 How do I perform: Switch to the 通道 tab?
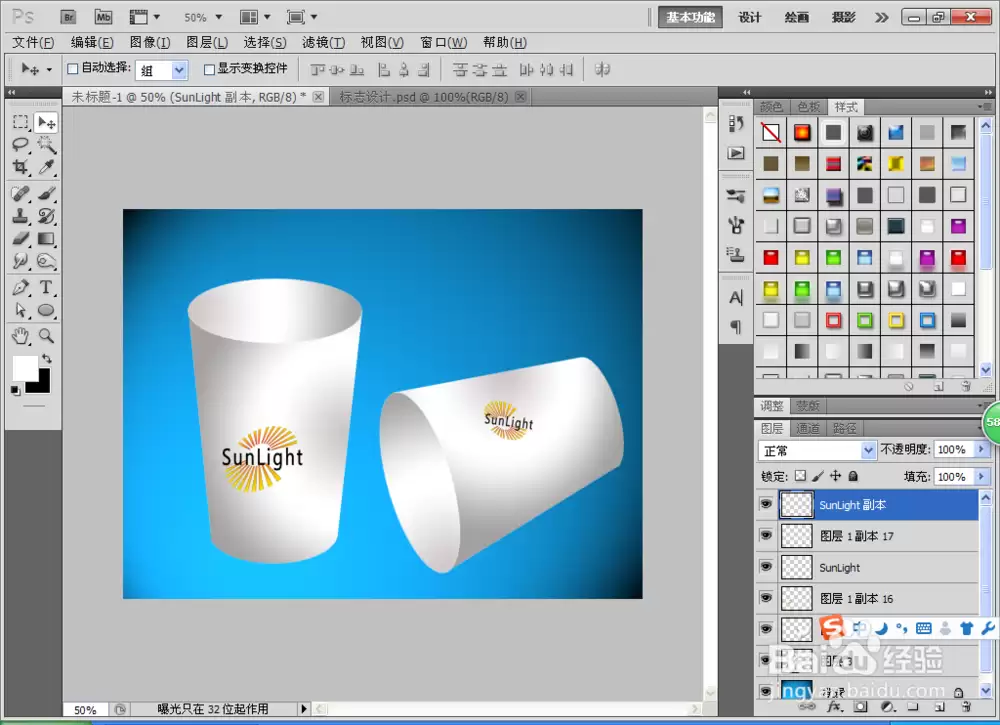pos(808,428)
